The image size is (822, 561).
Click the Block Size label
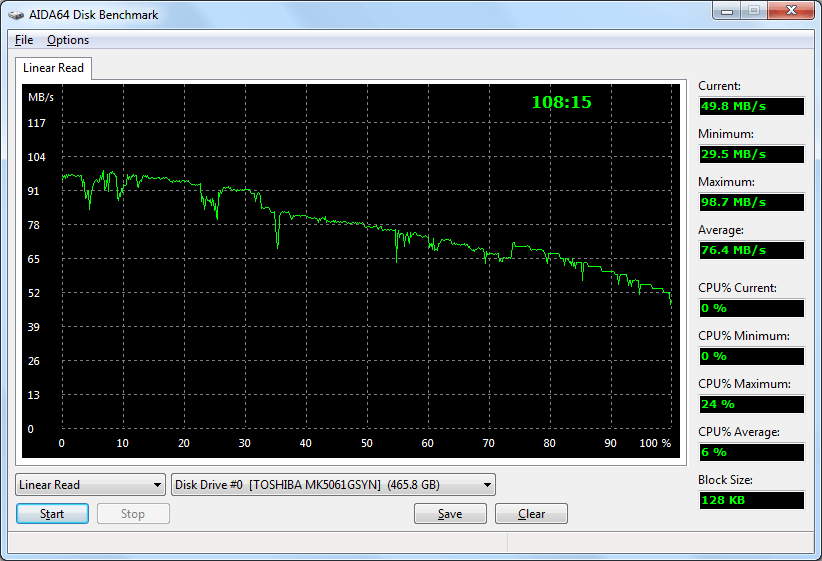(725, 480)
